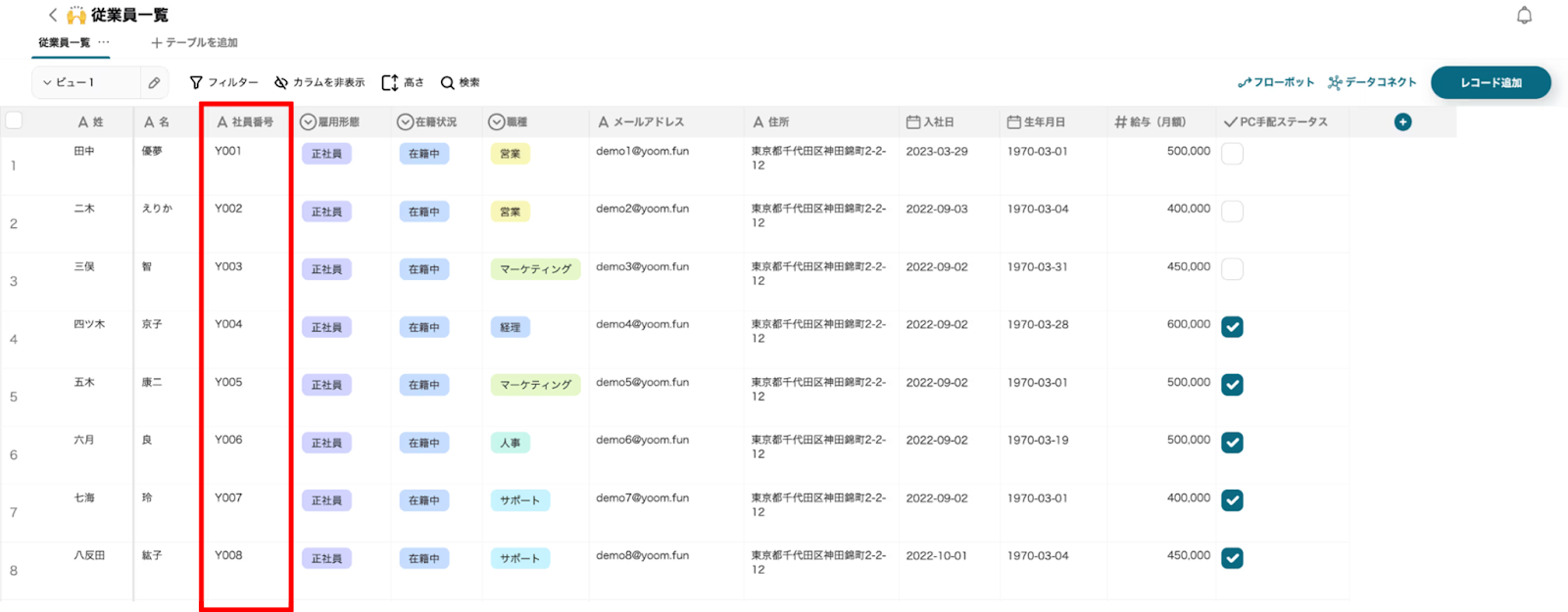Check PC手配ステータス for row Y001
The image size is (1568, 612).
click(1232, 154)
